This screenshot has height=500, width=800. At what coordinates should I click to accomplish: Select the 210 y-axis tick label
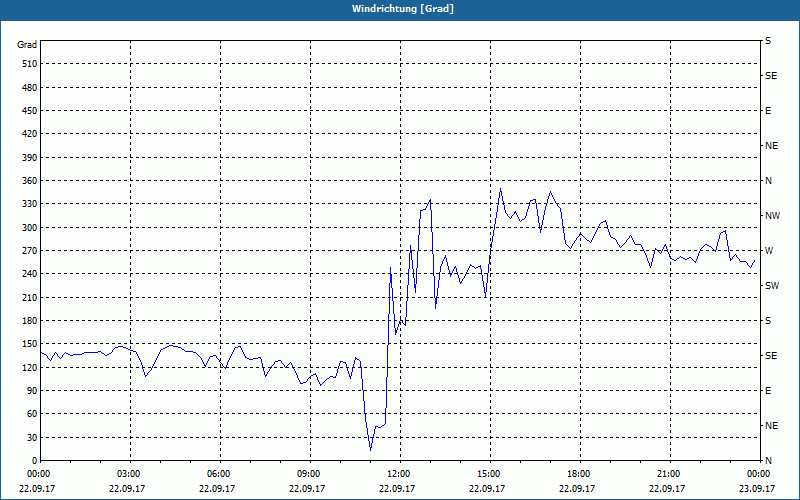pyautogui.click(x=30, y=297)
